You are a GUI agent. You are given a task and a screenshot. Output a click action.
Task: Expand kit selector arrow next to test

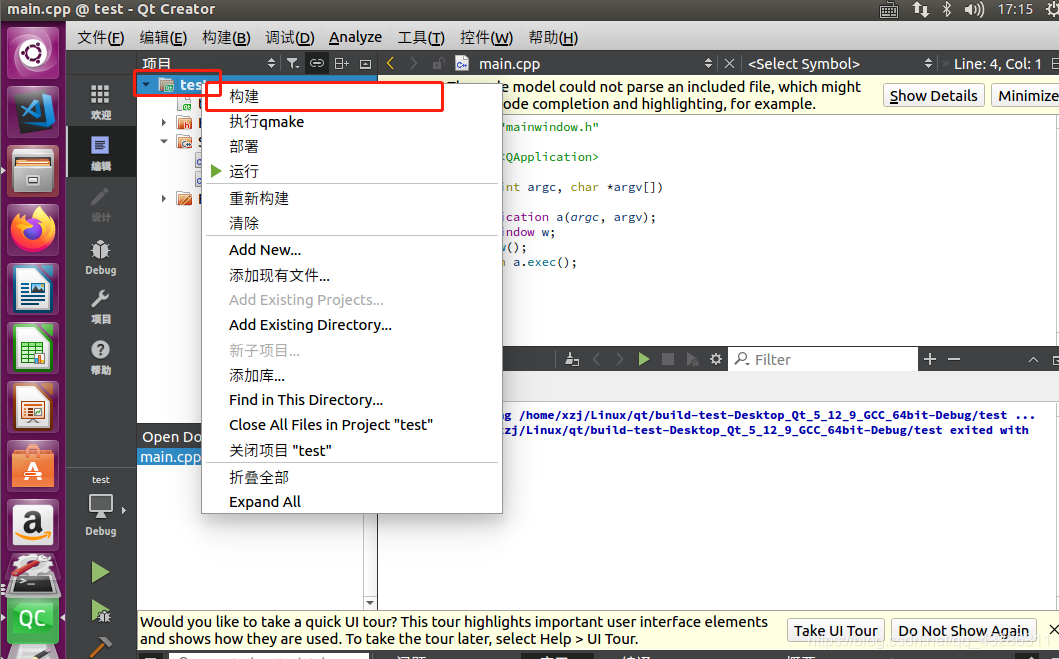coord(124,510)
